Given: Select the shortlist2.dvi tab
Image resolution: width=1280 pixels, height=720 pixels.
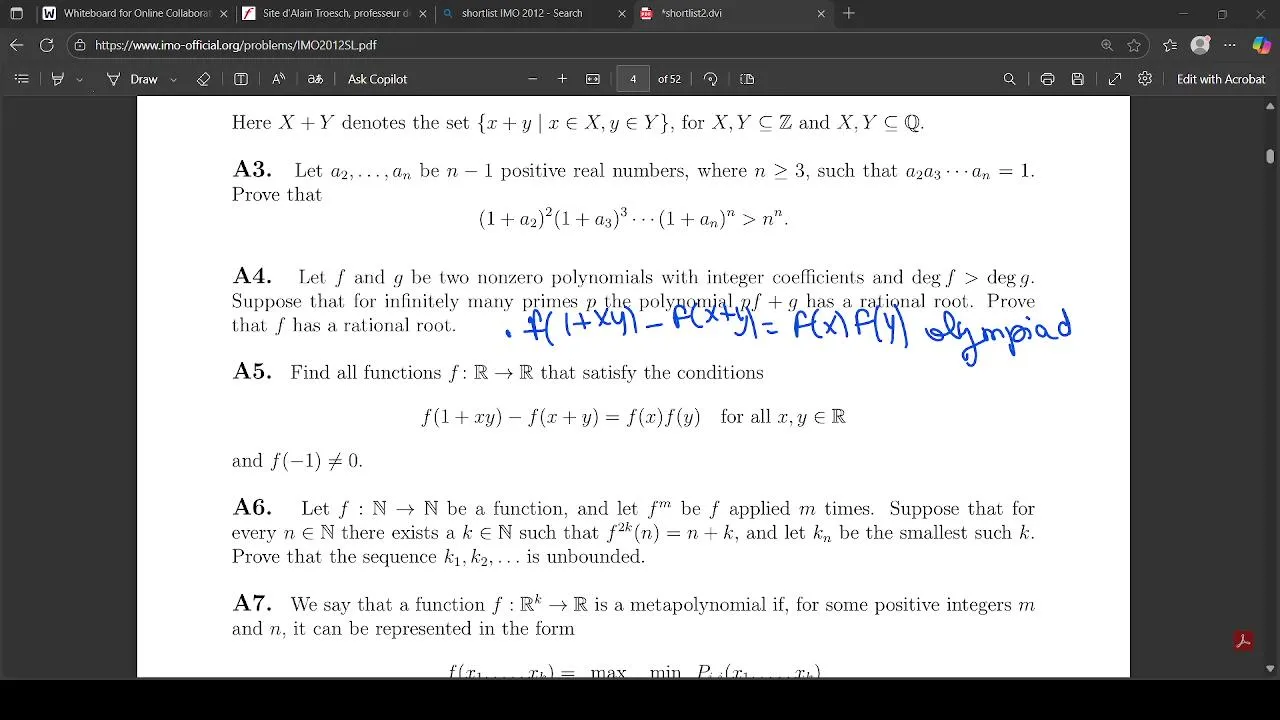Looking at the screenshot, I should [733, 14].
